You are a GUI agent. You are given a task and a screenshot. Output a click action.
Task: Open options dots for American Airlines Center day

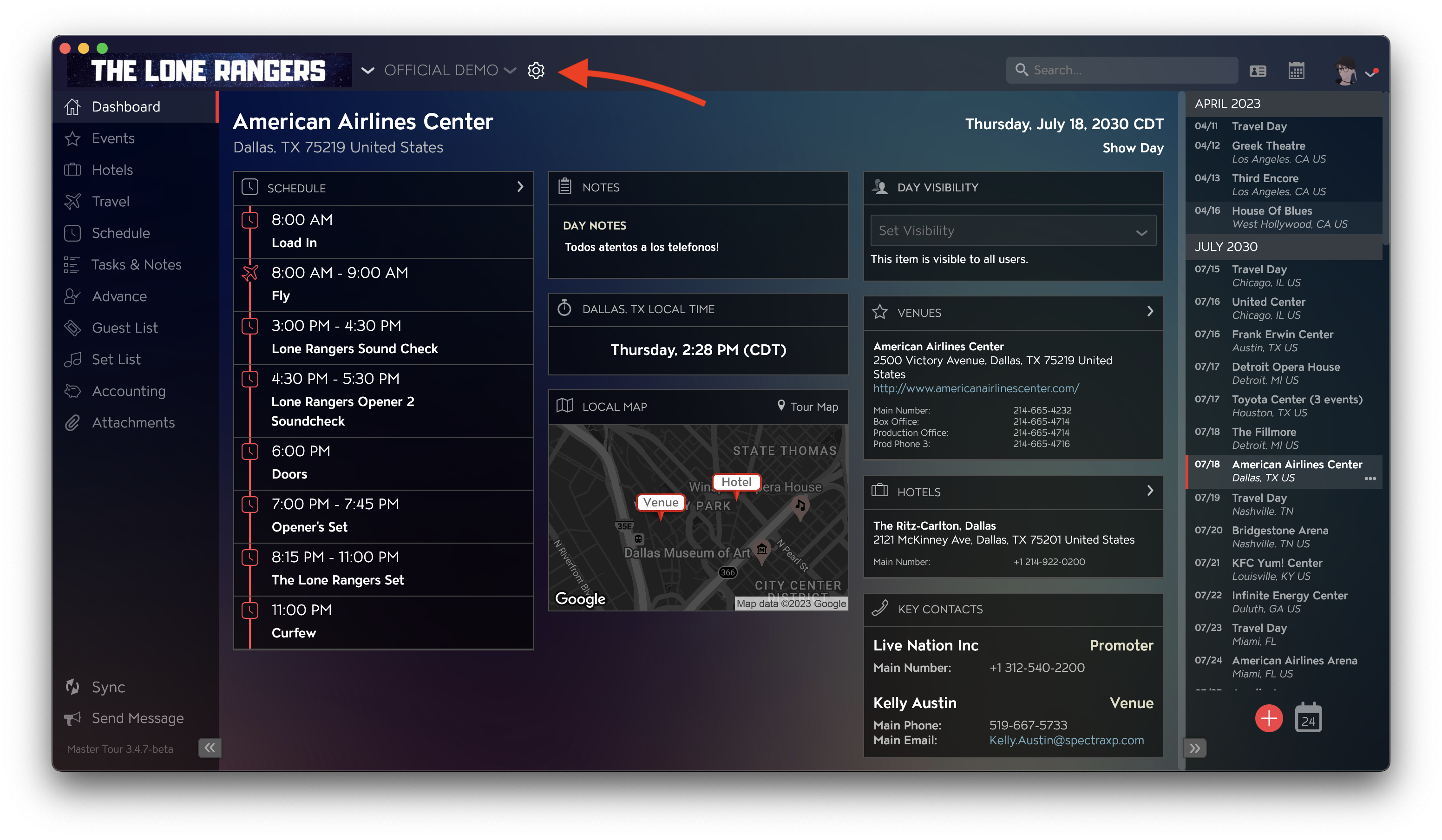1370,479
